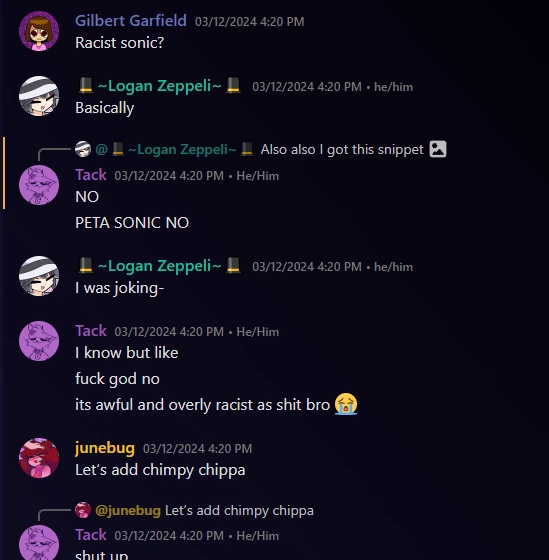This screenshot has height=560, width=549.
Task: Open the Gilbert Garfield username
Action: (x=131, y=21)
